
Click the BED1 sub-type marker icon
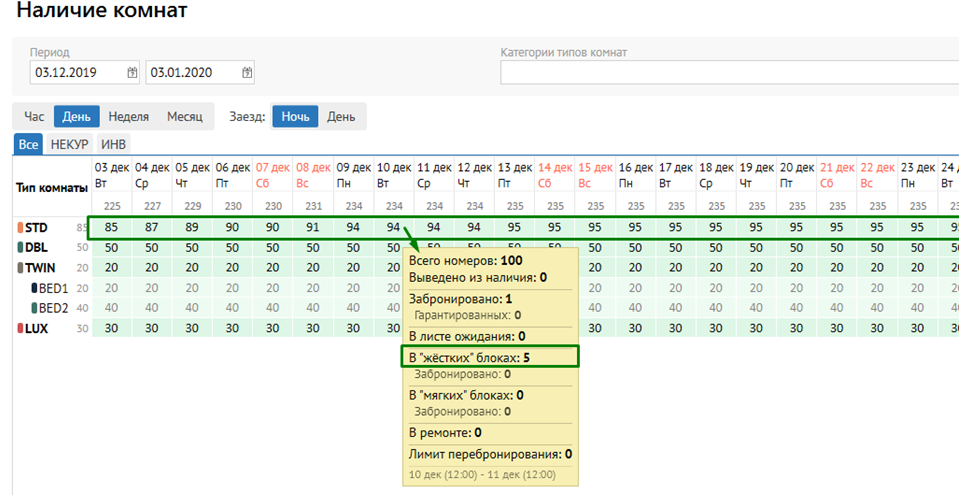click(33, 288)
